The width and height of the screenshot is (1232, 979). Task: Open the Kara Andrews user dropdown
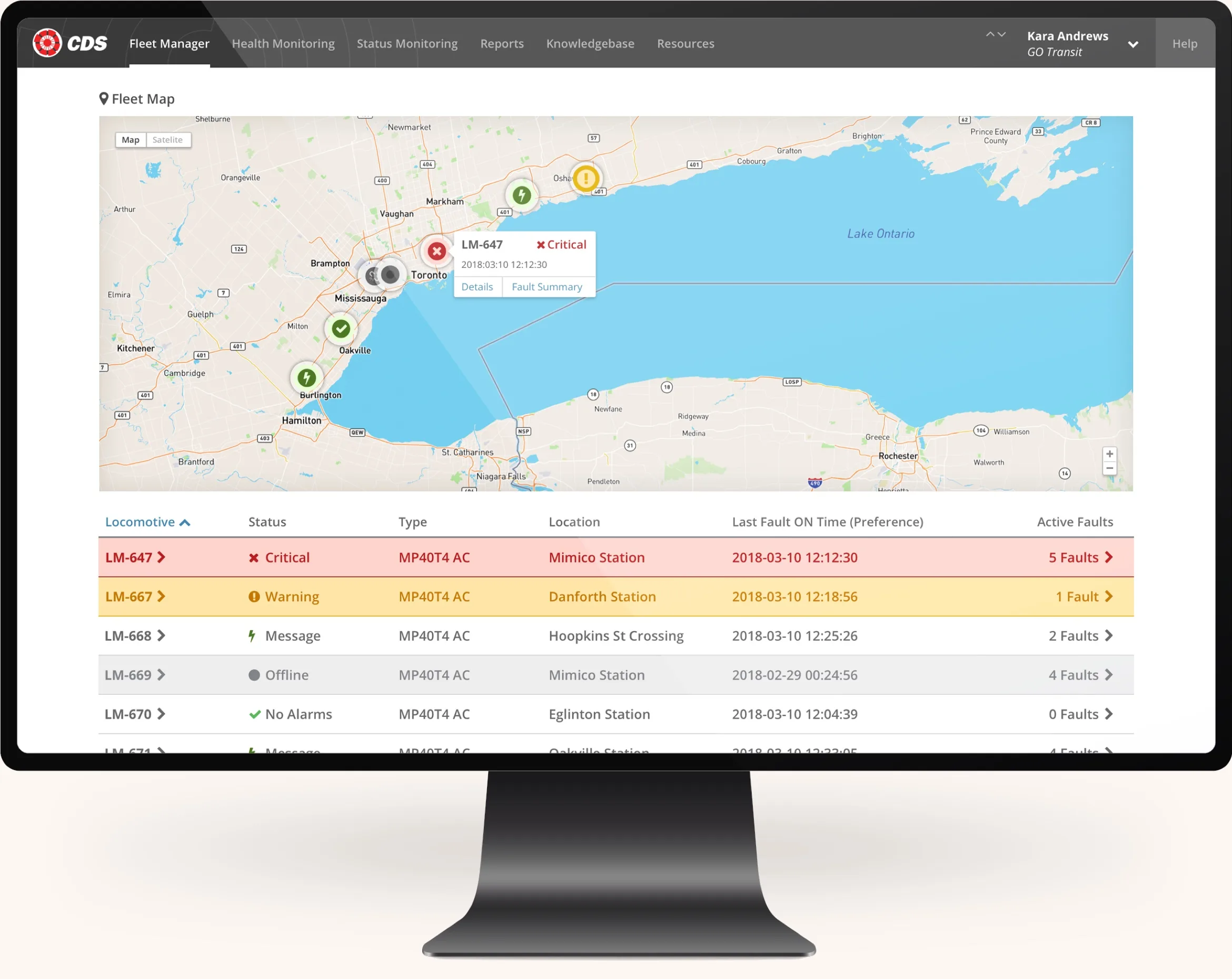1132,45
